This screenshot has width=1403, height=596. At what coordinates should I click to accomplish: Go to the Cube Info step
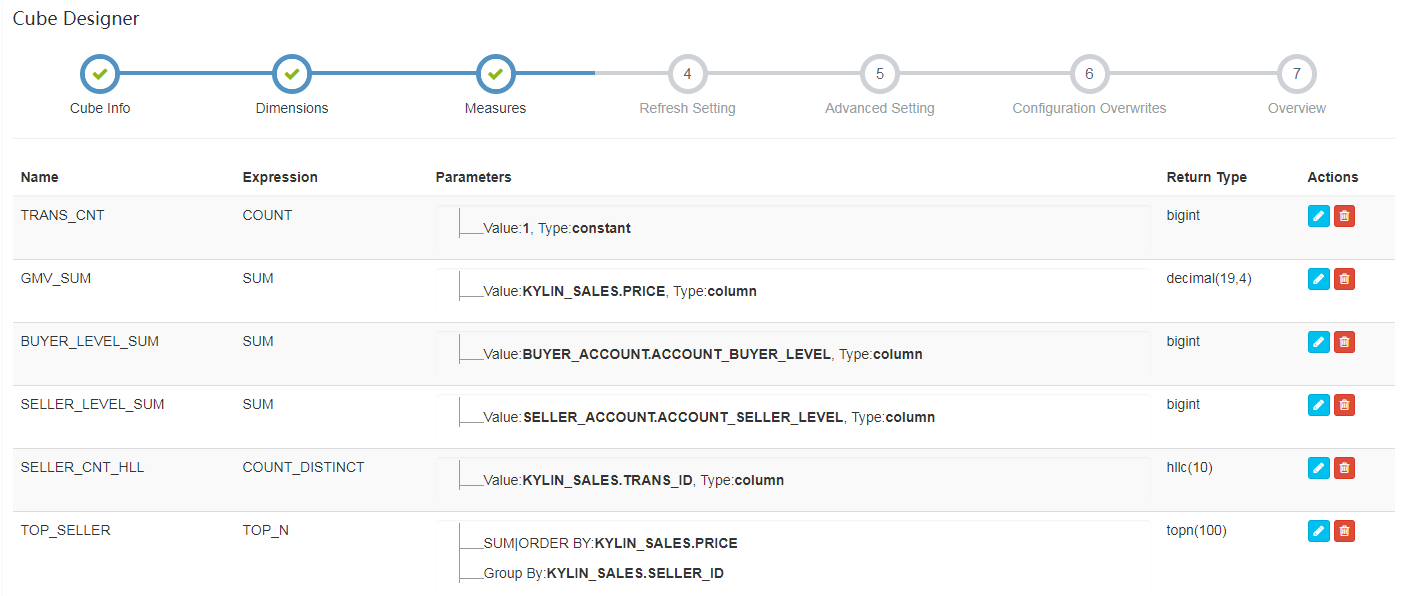pos(99,73)
